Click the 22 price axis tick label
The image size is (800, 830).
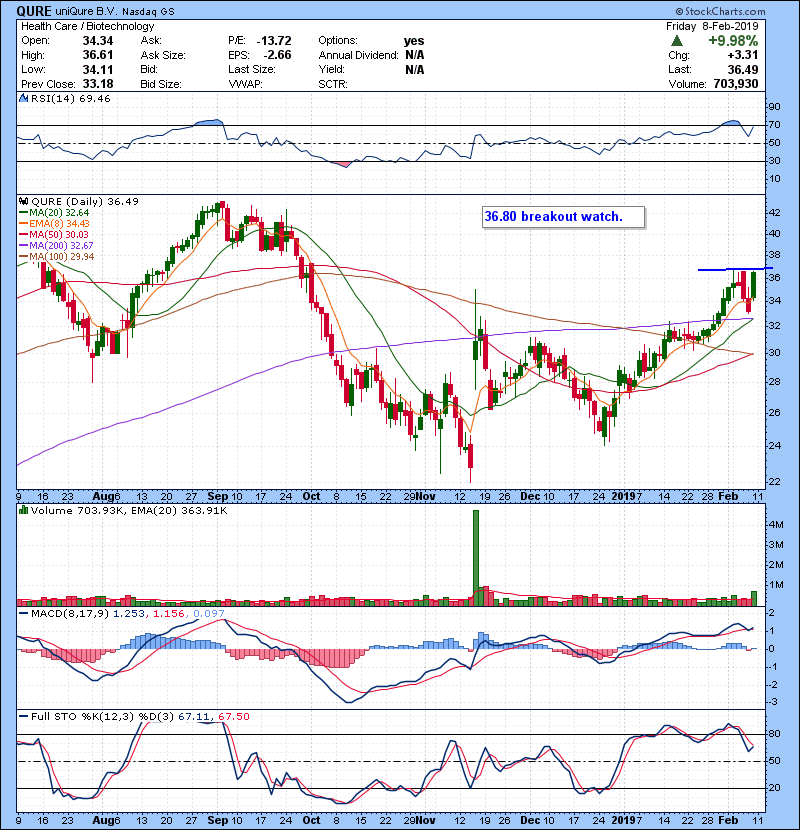(774, 482)
